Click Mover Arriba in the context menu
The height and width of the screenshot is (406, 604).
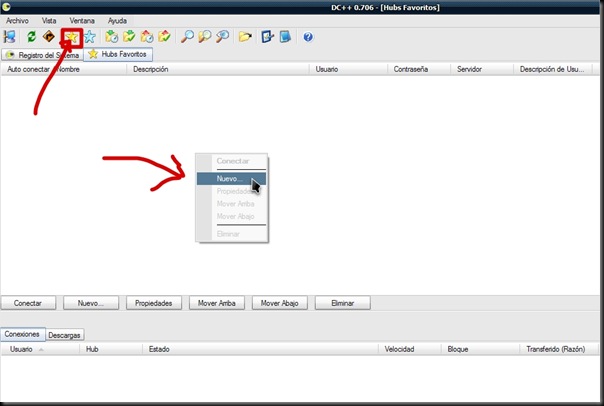click(231, 204)
